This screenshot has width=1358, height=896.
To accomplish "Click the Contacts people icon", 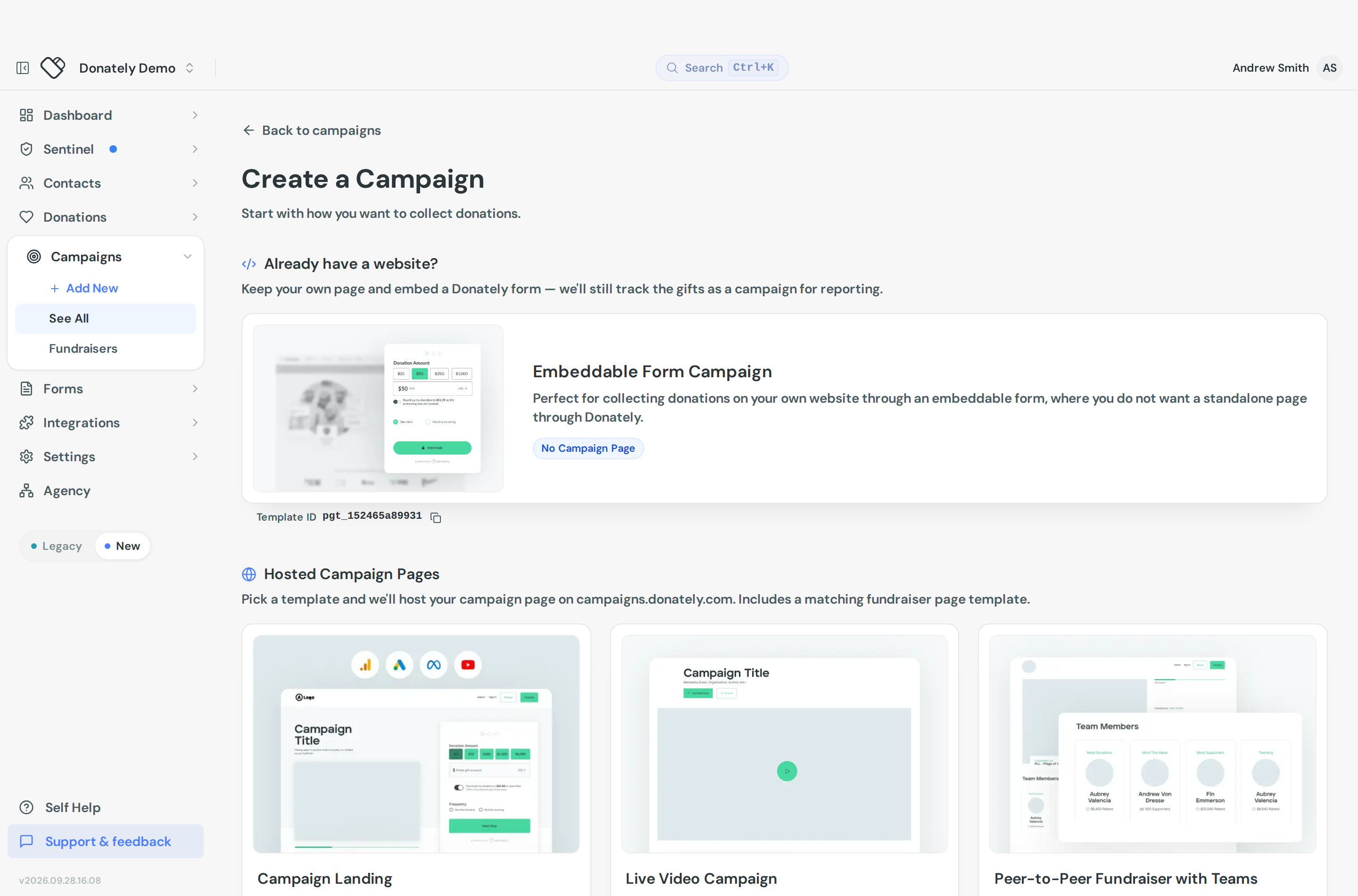I will (x=26, y=183).
